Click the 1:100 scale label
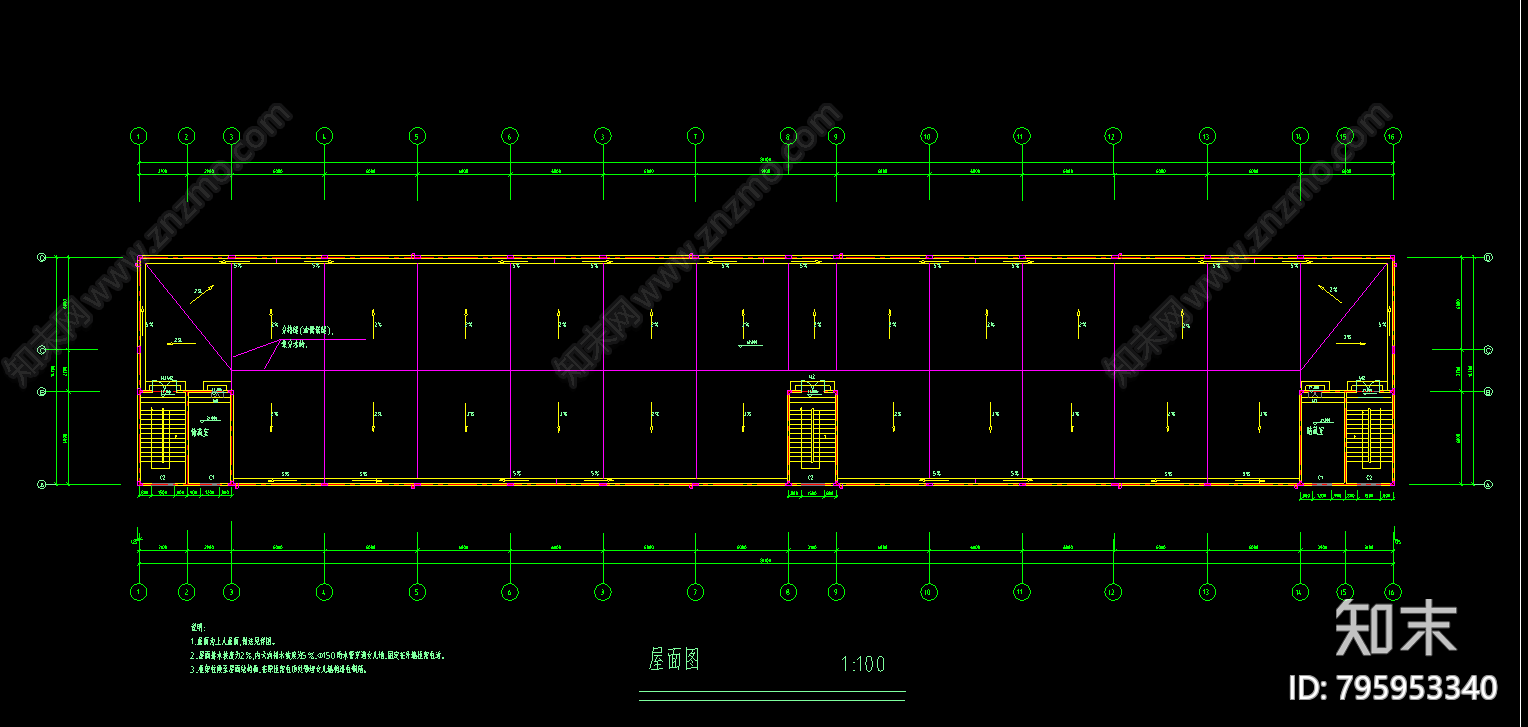 [x=863, y=664]
